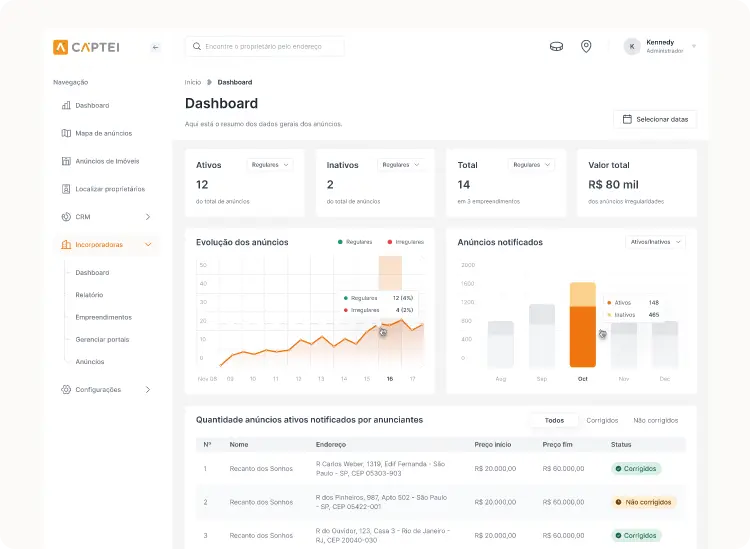
Task: Toggle Irregulares legend in Evolução chart
Action: point(406,242)
